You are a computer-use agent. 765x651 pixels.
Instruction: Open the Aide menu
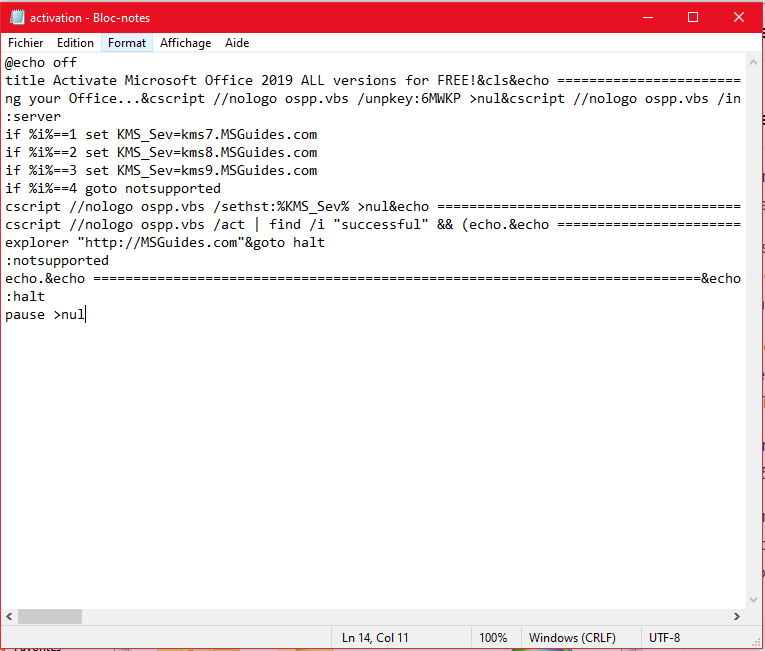tap(237, 43)
